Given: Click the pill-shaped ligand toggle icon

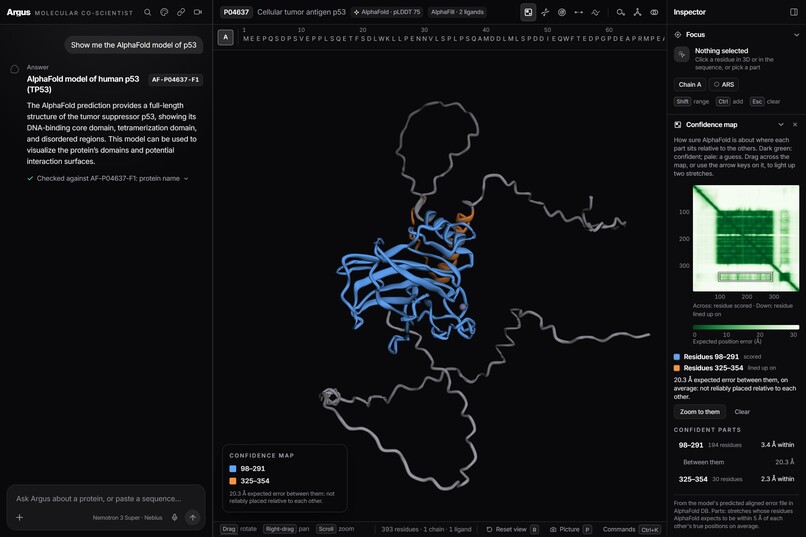Looking at the screenshot, I should pyautogui.click(x=654, y=12).
